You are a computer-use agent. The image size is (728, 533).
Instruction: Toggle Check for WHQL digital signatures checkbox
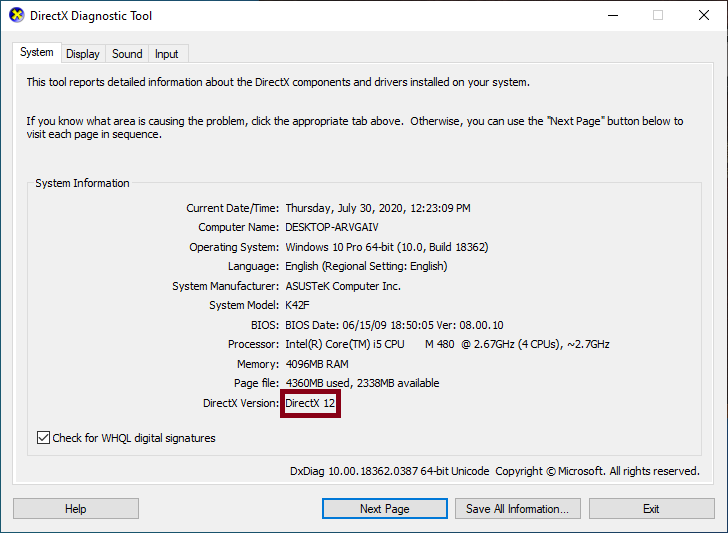(x=43, y=437)
